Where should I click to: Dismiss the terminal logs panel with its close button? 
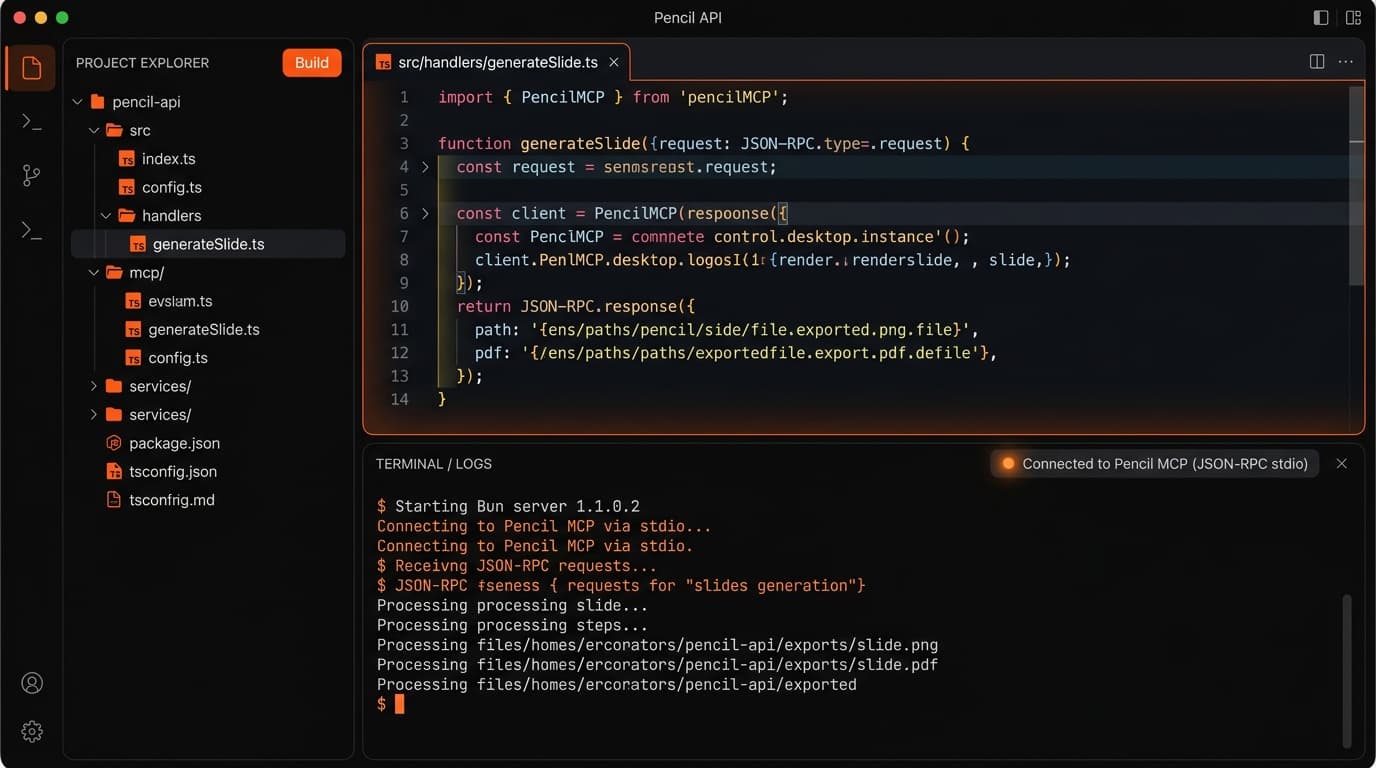click(1342, 463)
